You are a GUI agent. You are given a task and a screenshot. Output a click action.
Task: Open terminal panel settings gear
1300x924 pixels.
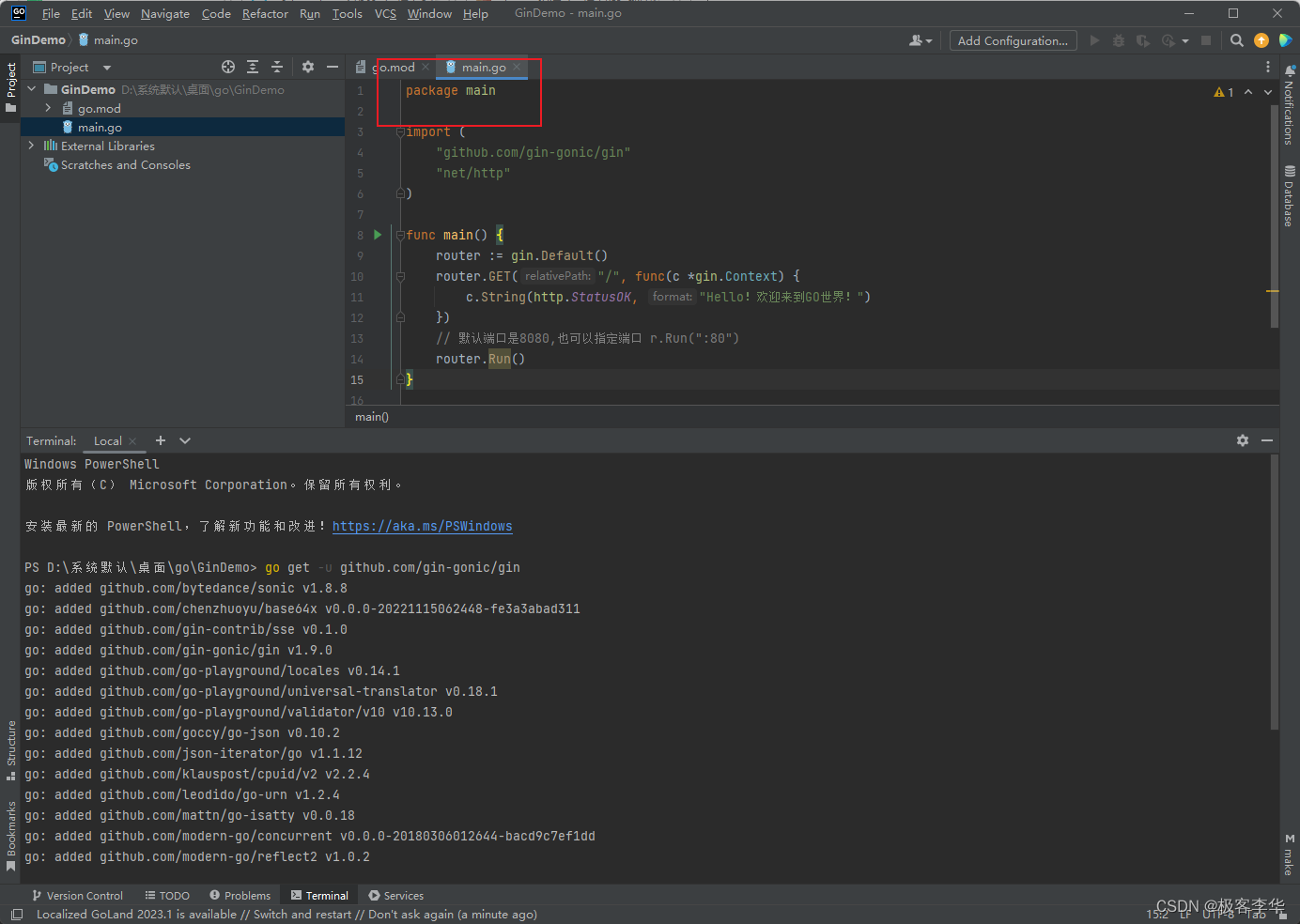[1243, 440]
